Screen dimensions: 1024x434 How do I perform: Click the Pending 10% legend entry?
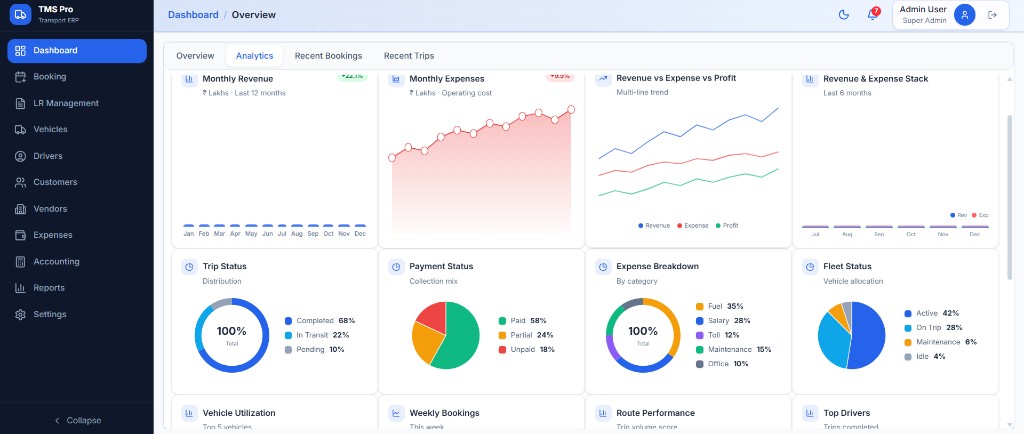pyautogui.click(x=315, y=350)
